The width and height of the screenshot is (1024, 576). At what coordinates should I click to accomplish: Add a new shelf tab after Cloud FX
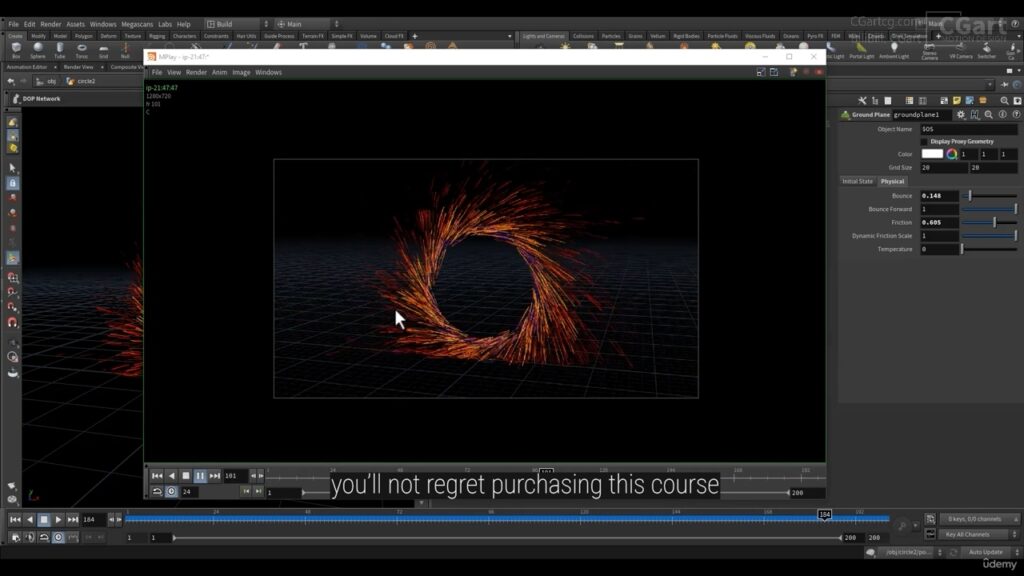point(415,36)
